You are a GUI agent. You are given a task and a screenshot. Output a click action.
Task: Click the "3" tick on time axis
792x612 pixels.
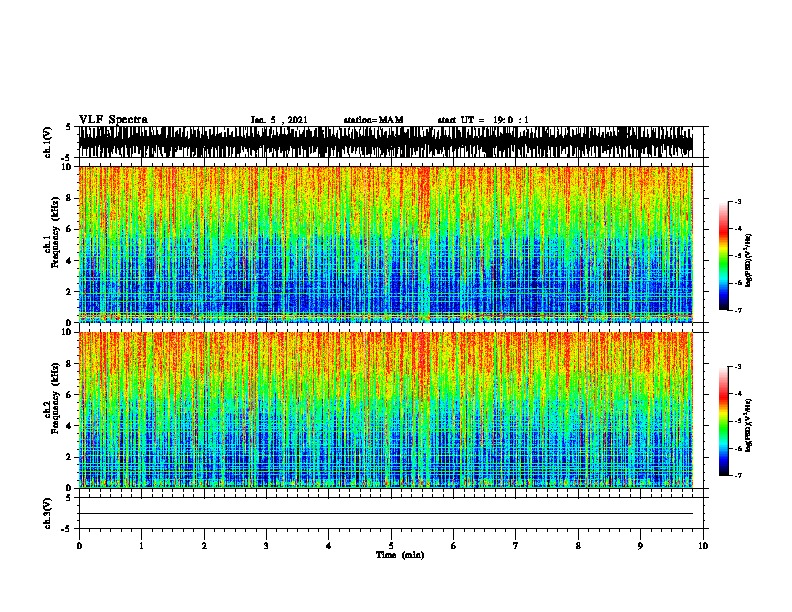(x=266, y=546)
